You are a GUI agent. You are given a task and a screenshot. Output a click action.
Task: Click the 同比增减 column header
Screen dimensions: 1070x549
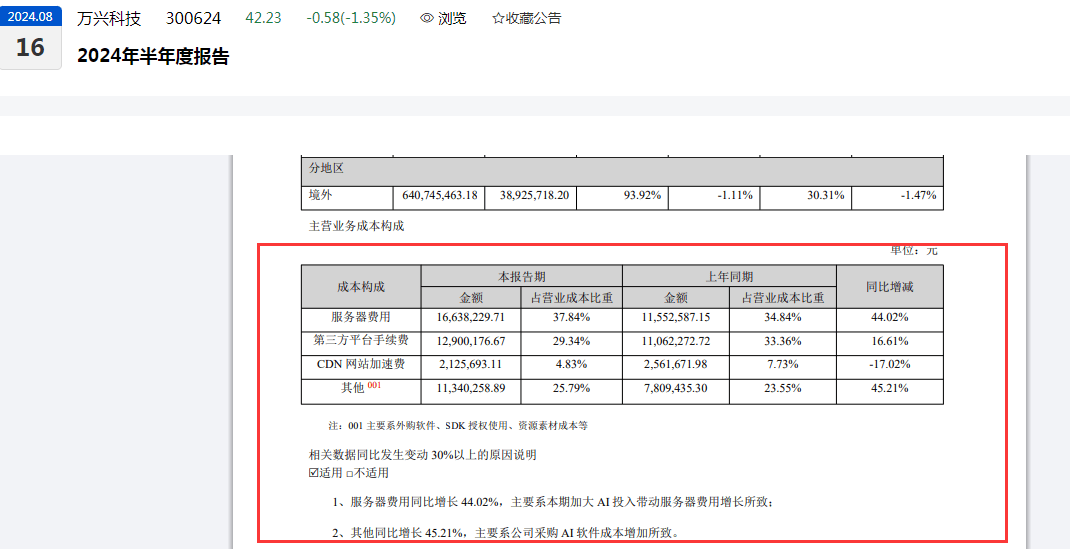click(889, 287)
